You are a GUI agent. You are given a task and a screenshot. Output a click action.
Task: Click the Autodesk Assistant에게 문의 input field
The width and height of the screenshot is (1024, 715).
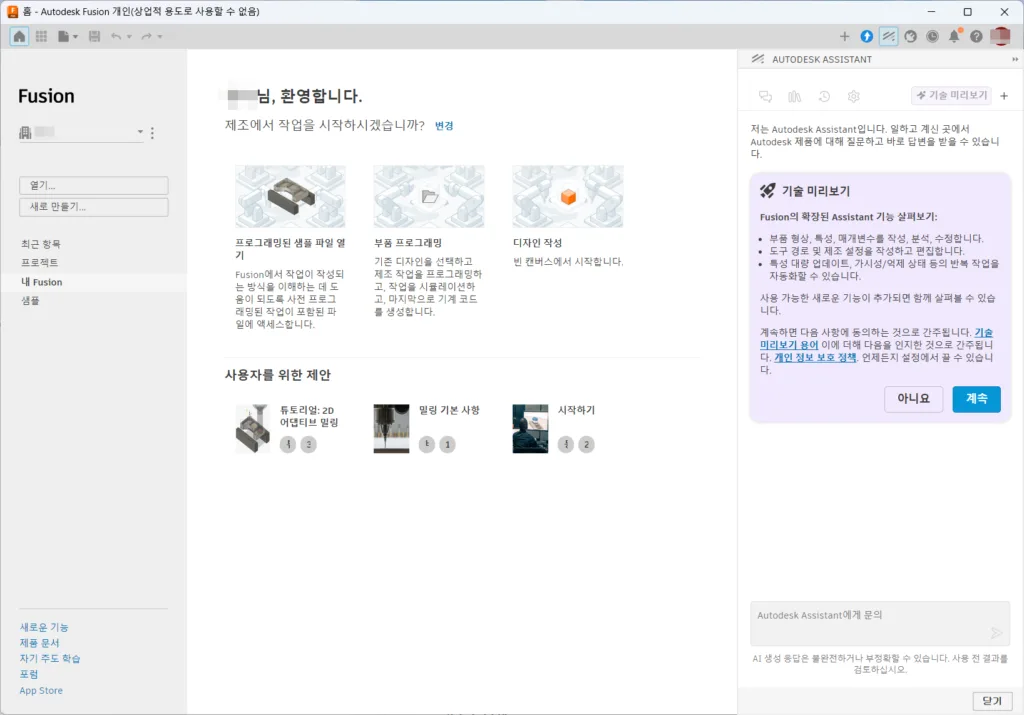(880, 624)
